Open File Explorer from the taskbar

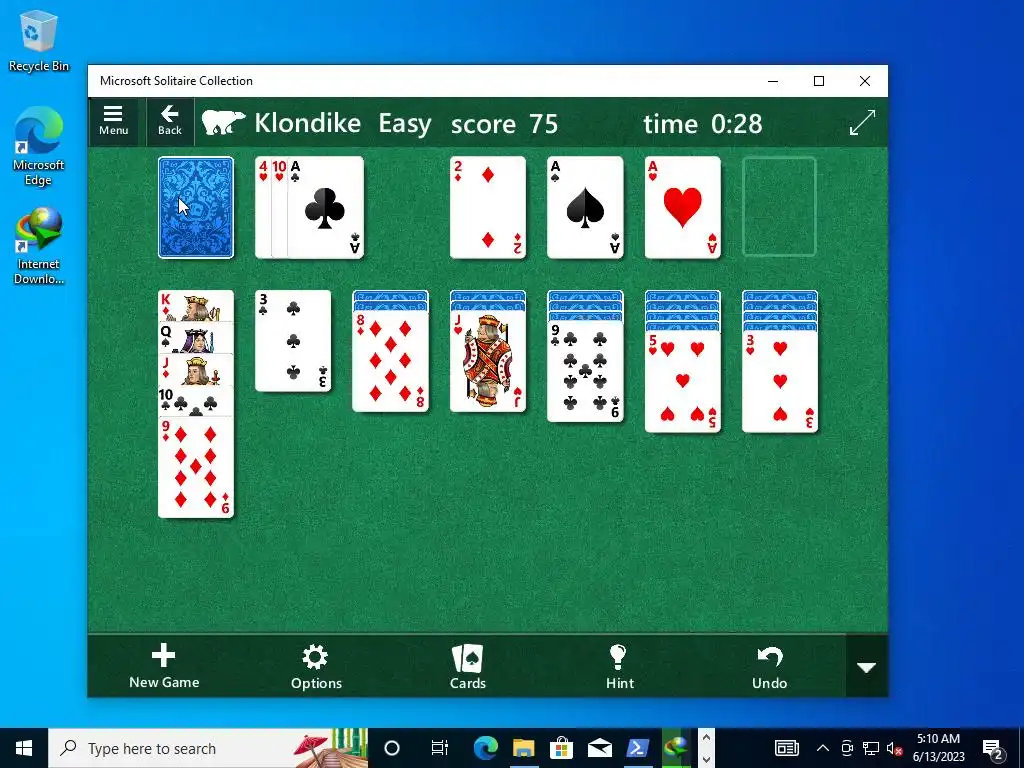pos(524,748)
